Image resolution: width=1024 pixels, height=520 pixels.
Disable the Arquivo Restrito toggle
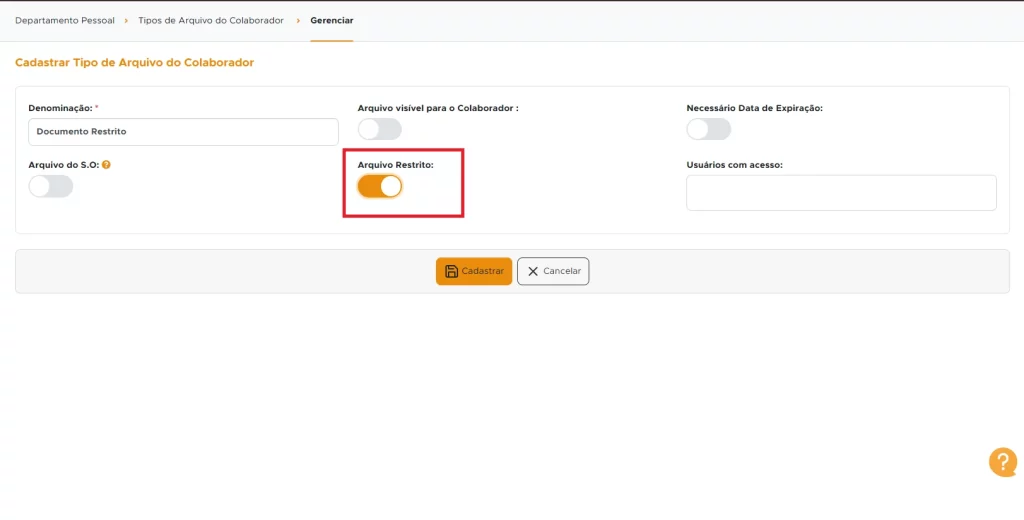380,186
